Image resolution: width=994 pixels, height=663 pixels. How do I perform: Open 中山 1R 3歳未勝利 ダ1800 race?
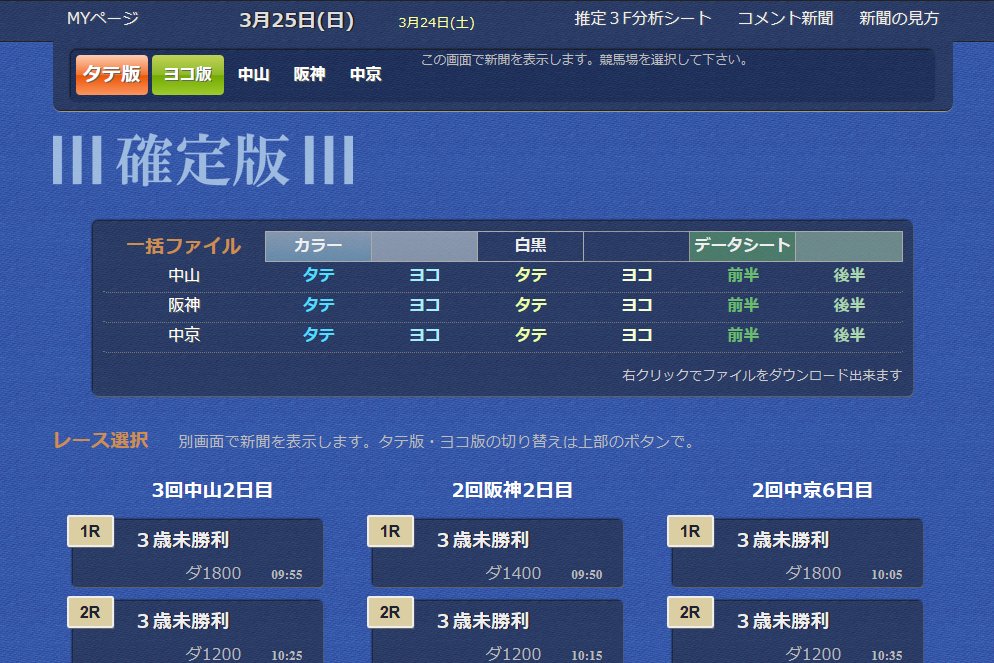click(x=197, y=553)
